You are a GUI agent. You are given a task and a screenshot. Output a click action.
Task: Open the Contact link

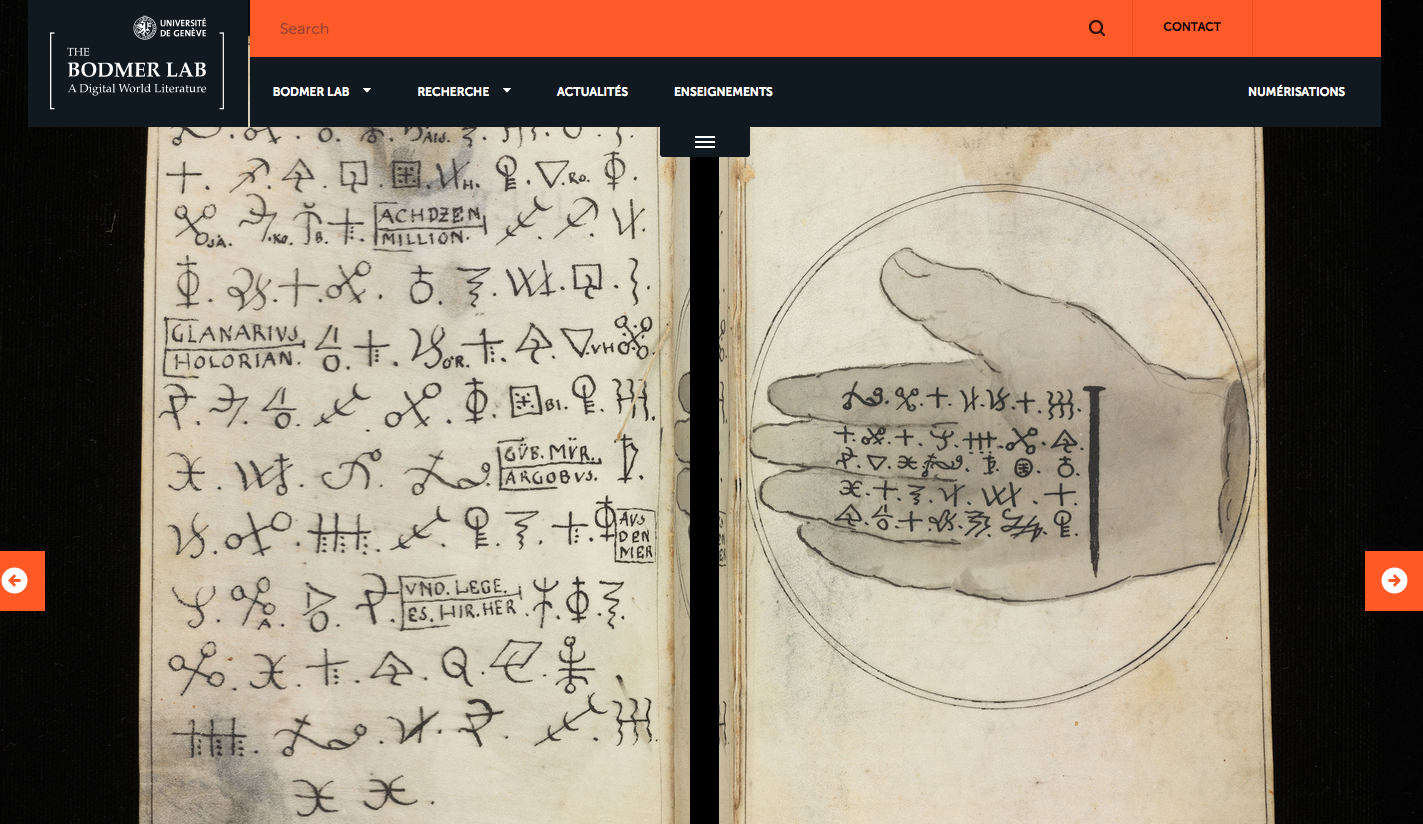pos(1191,28)
